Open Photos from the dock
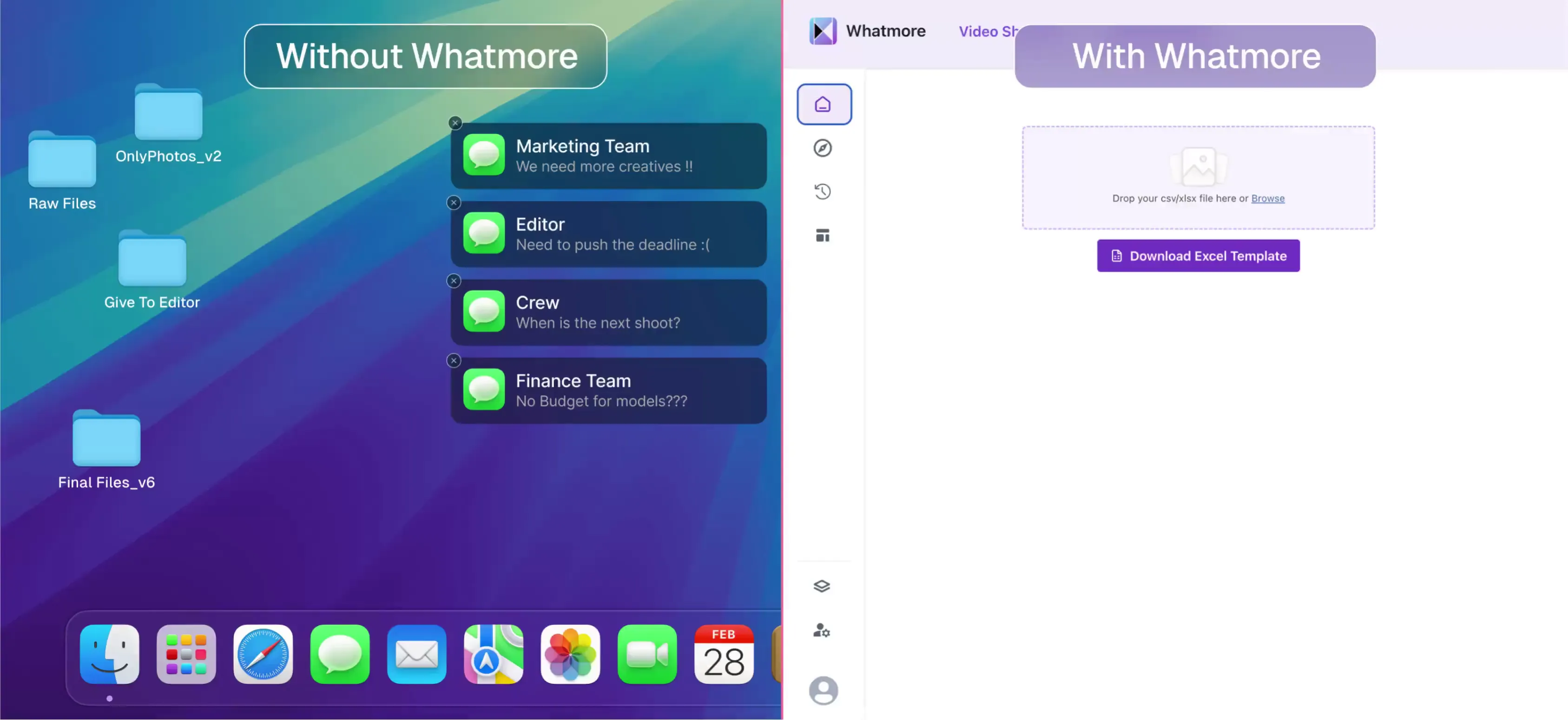 [x=570, y=654]
